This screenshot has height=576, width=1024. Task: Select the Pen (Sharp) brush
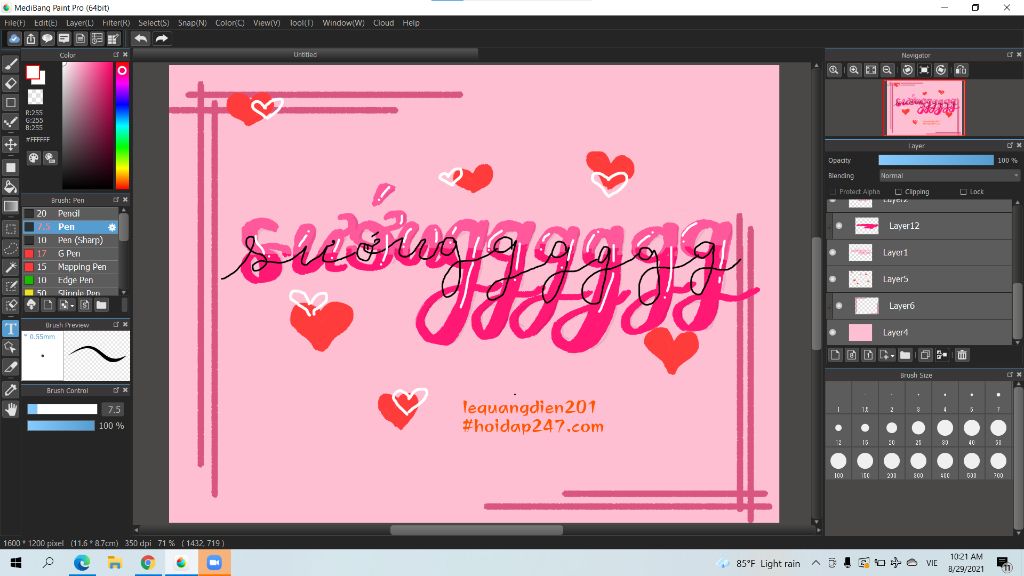pos(71,240)
